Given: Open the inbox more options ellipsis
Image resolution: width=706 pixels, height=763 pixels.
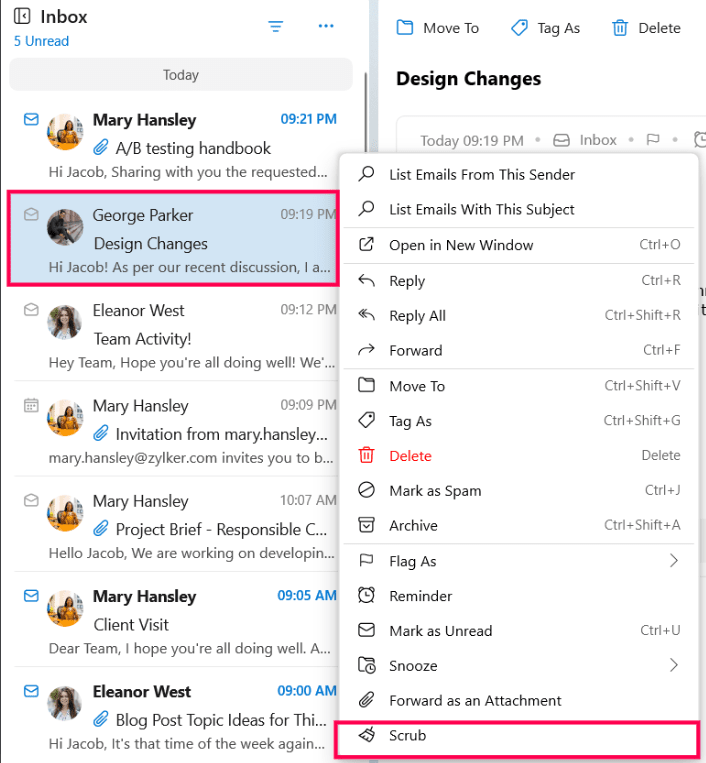Looking at the screenshot, I should tap(326, 26).
